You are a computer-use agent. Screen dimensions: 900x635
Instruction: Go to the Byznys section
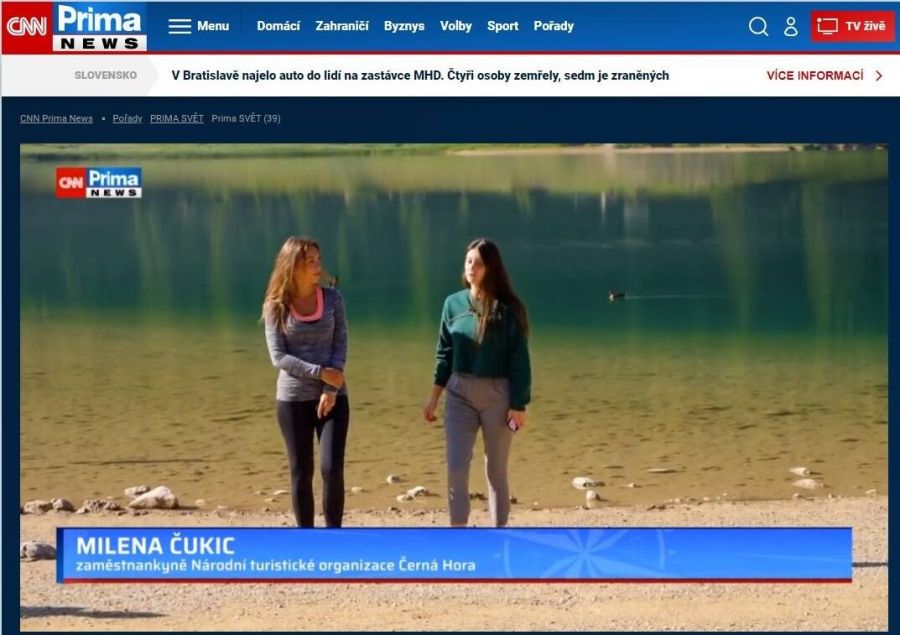click(404, 26)
